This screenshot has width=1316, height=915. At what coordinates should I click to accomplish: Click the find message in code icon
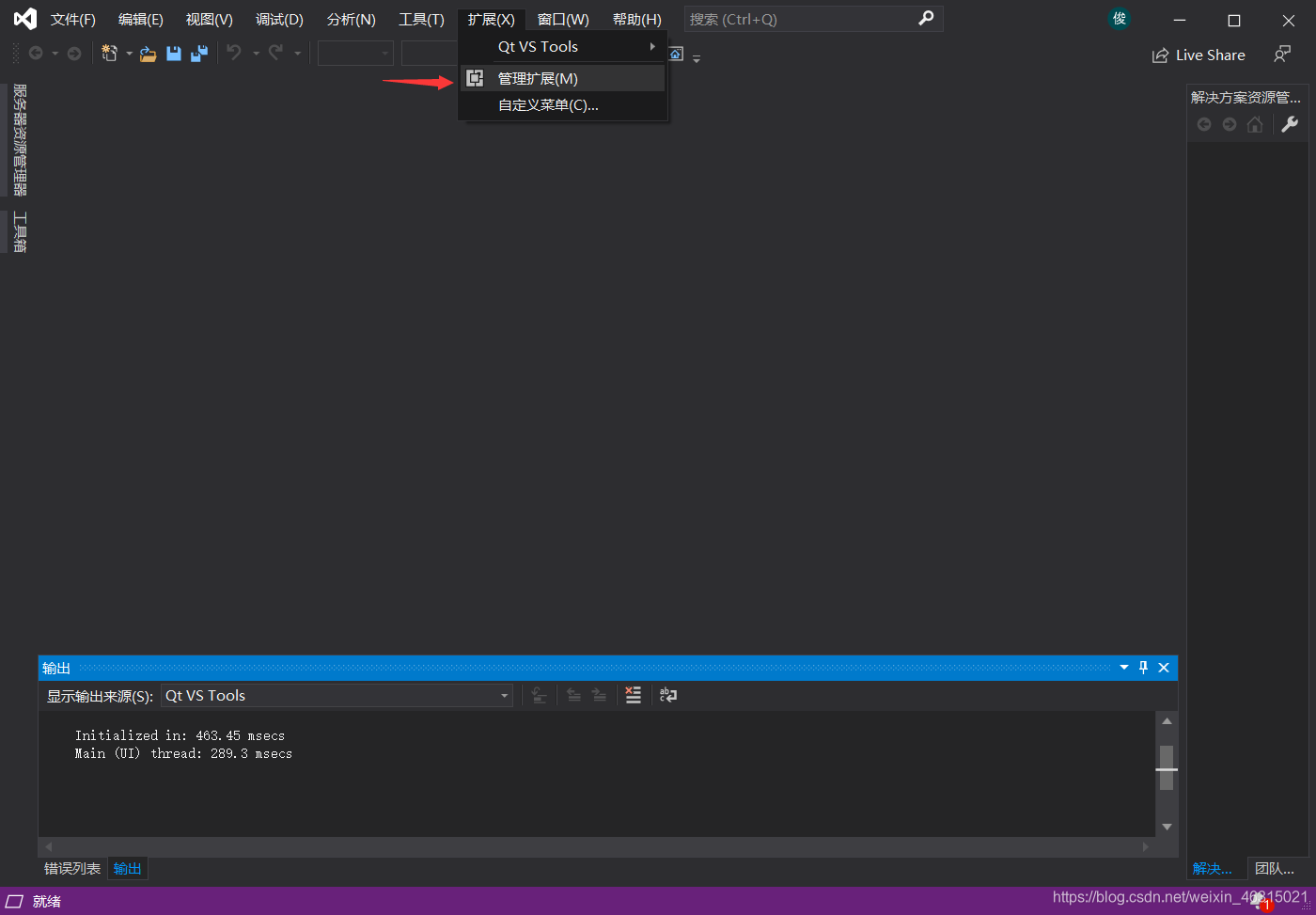(540, 695)
